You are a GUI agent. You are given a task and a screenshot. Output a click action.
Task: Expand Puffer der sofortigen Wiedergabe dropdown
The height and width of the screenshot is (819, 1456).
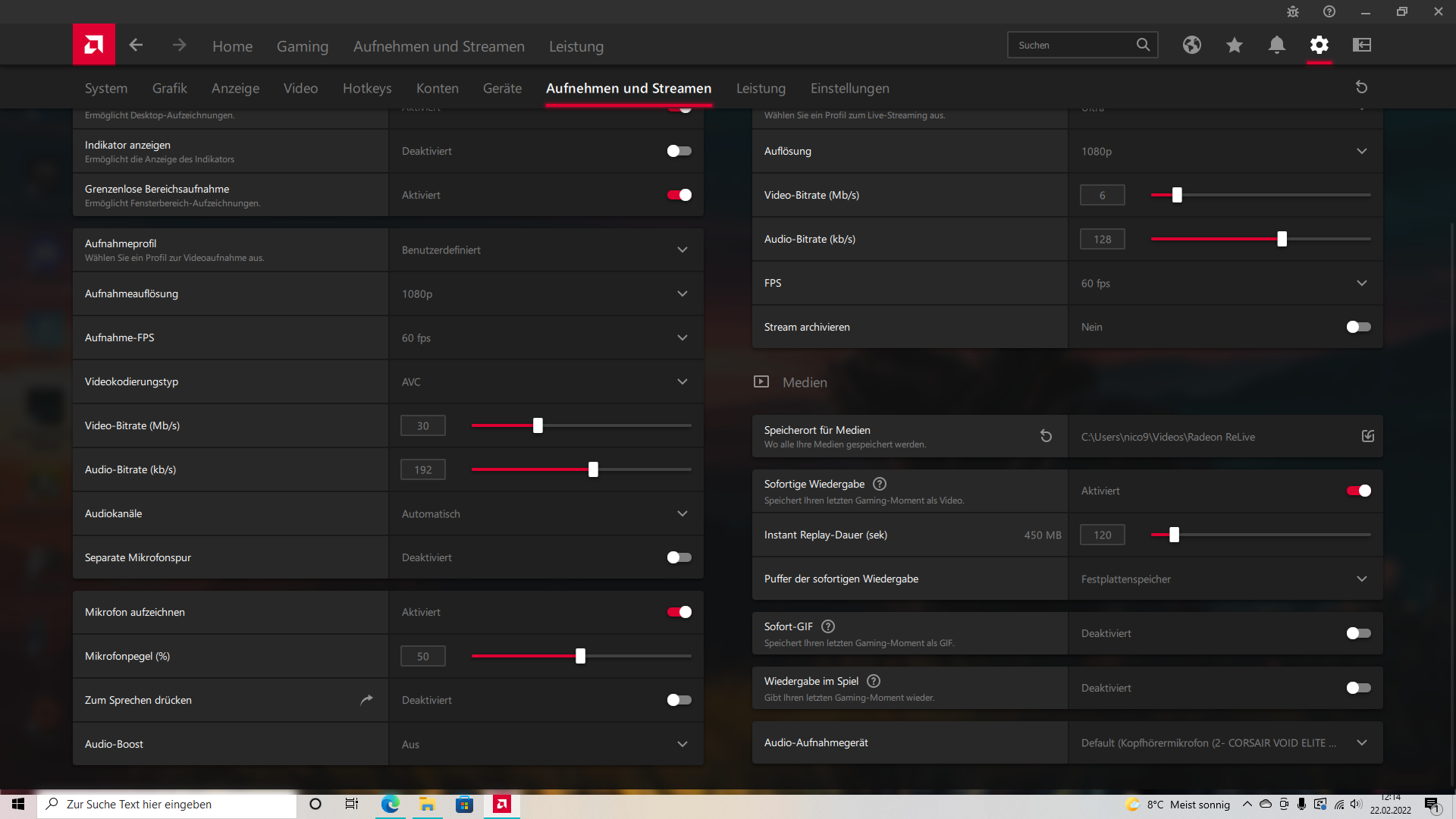pos(1225,579)
